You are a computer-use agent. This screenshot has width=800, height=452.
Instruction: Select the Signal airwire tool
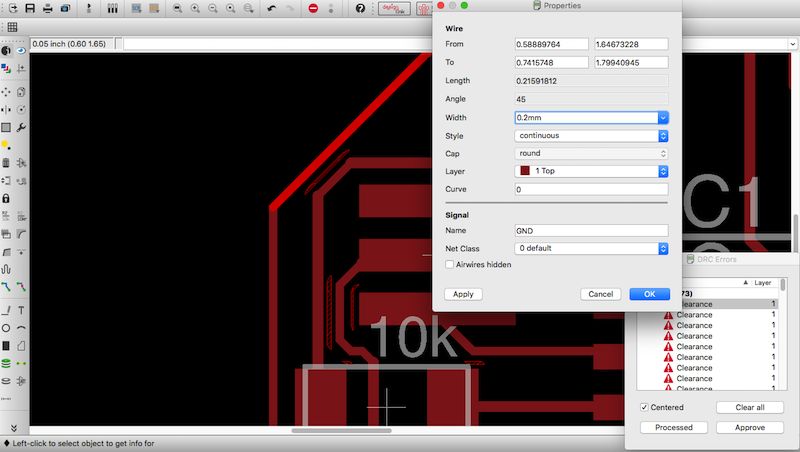tap(21, 363)
